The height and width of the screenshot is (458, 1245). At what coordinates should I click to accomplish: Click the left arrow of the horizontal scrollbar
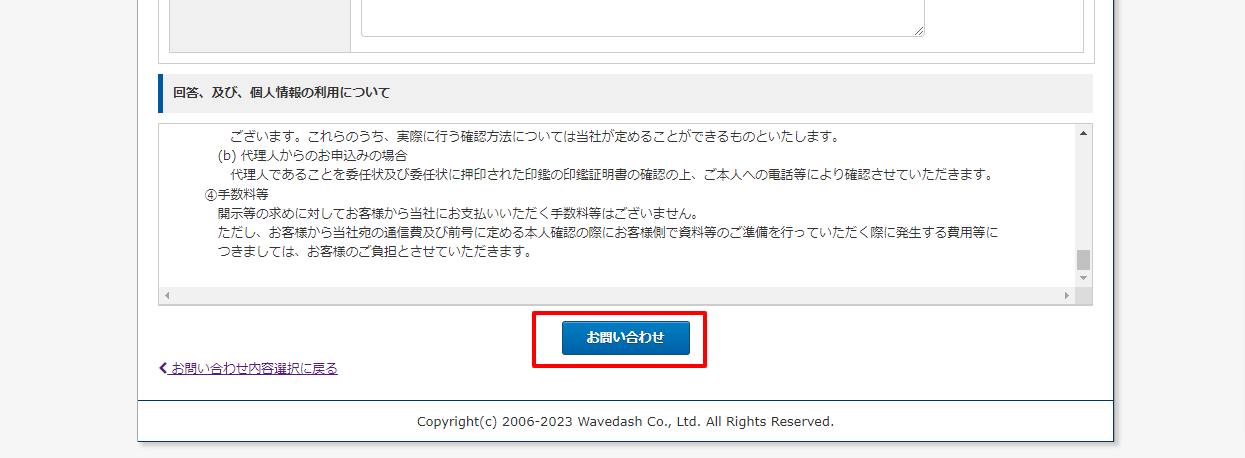167,296
